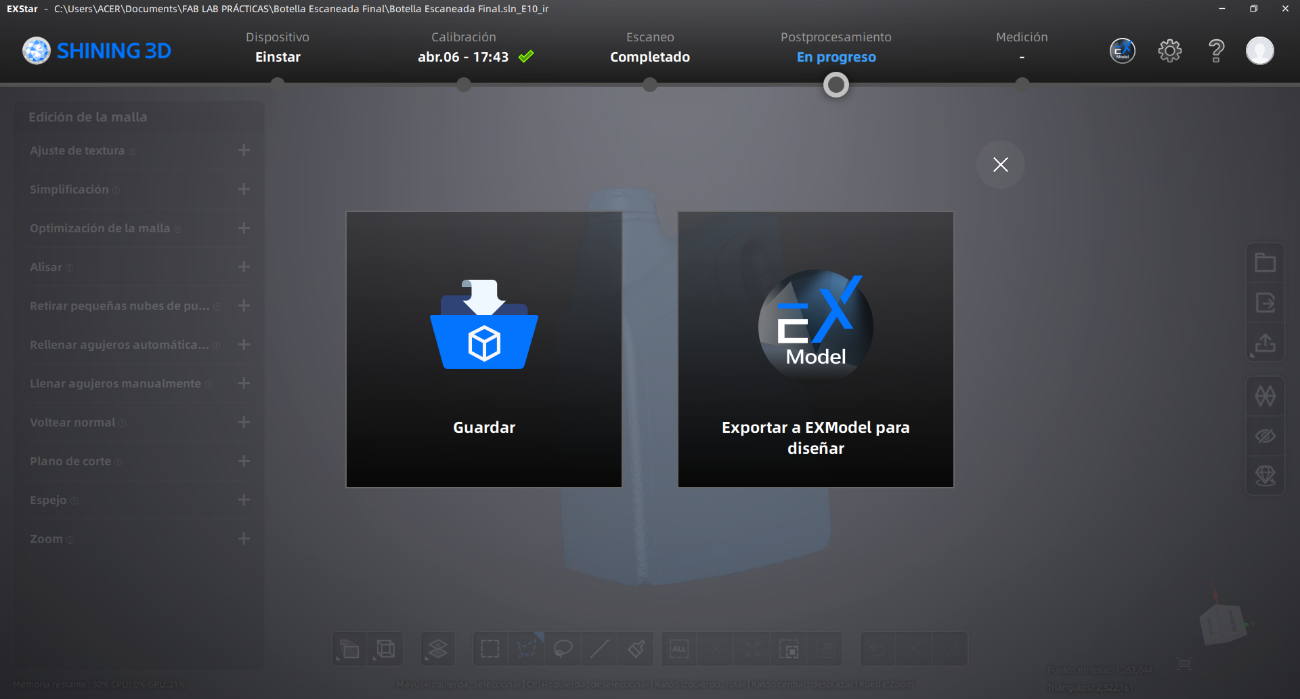Click the multi-layer selection icon
1300x699 pixels.
click(x=438, y=649)
